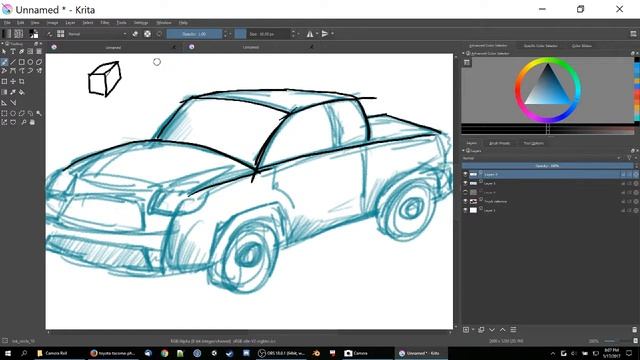This screenshot has width=640, height=360.
Task: Select the Assistant tool
Action: pyautogui.click(x=4, y=103)
